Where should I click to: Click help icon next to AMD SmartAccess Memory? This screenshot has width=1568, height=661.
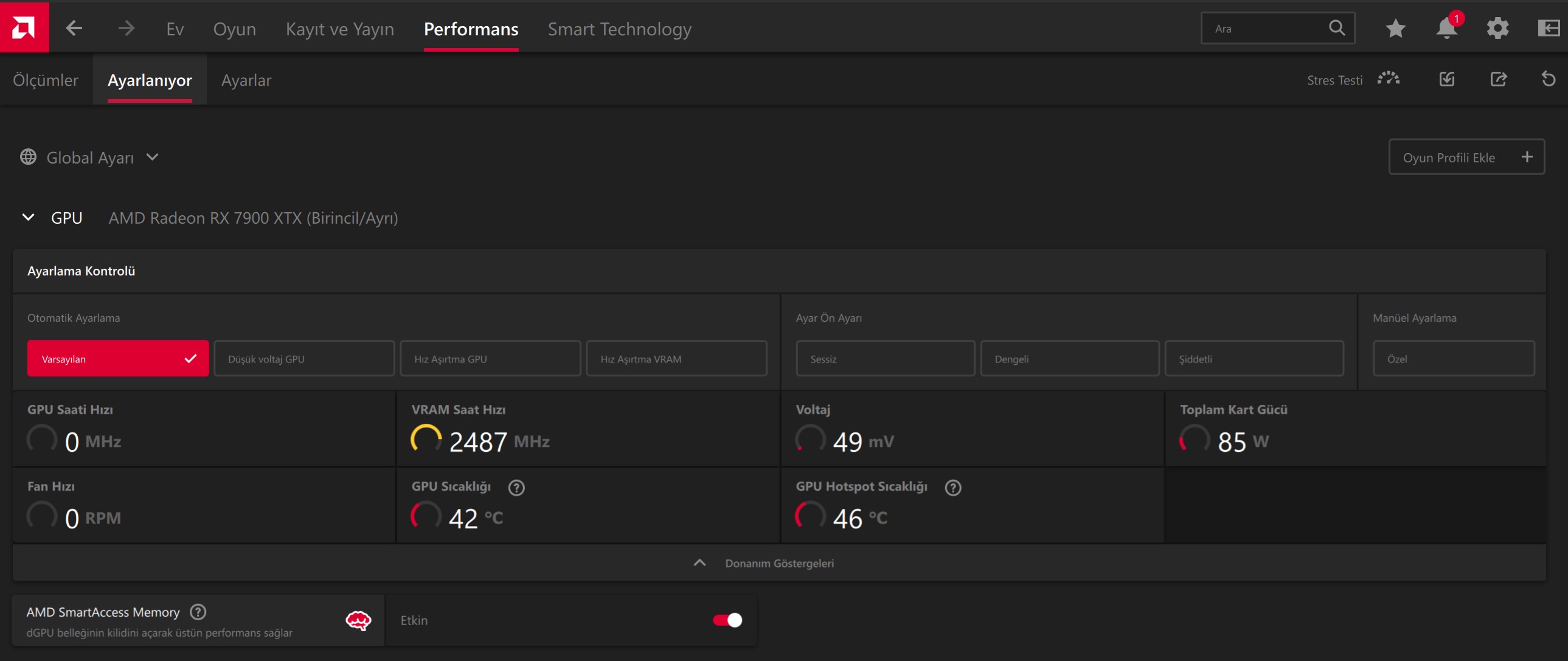click(198, 612)
